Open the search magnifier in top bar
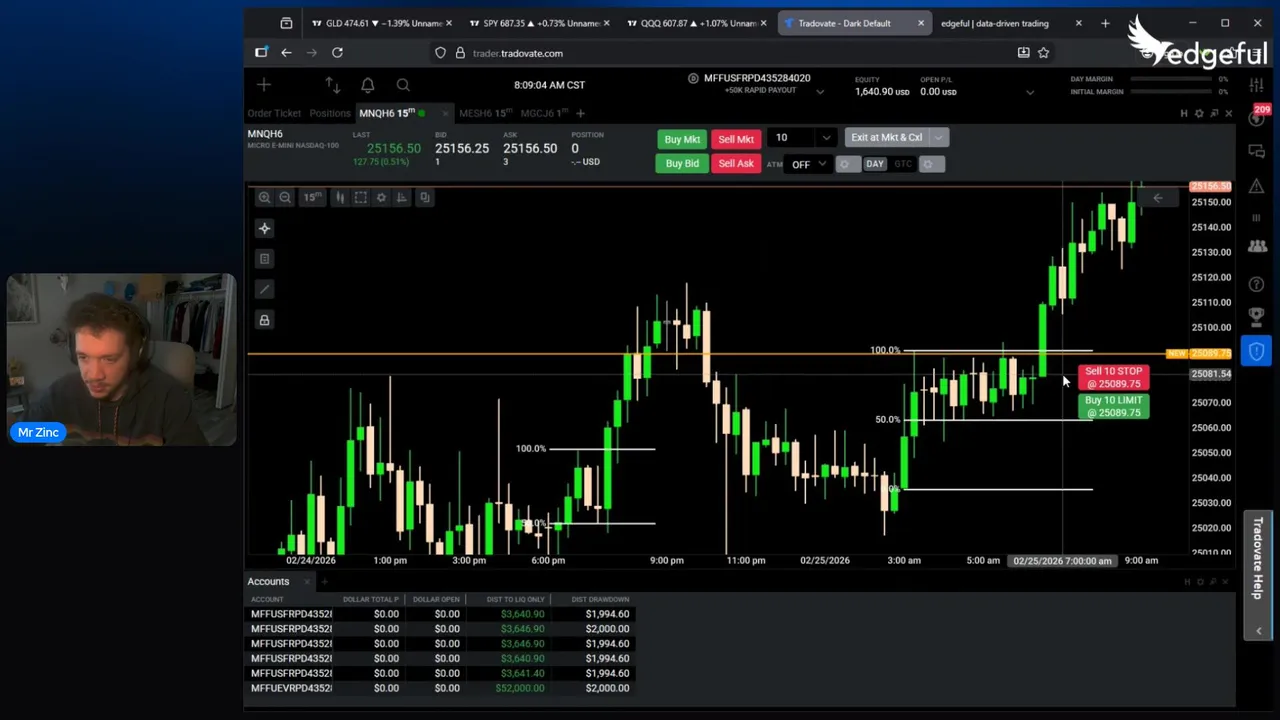1280x720 pixels. 403,85
